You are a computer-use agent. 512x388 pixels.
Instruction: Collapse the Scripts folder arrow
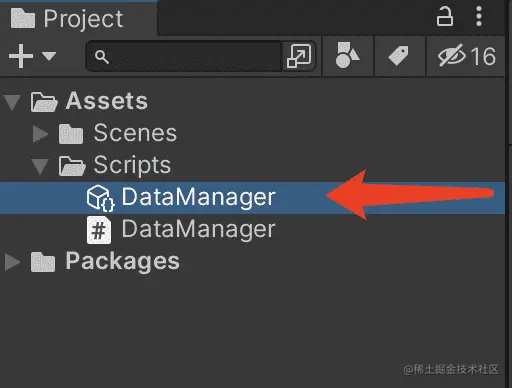point(40,166)
